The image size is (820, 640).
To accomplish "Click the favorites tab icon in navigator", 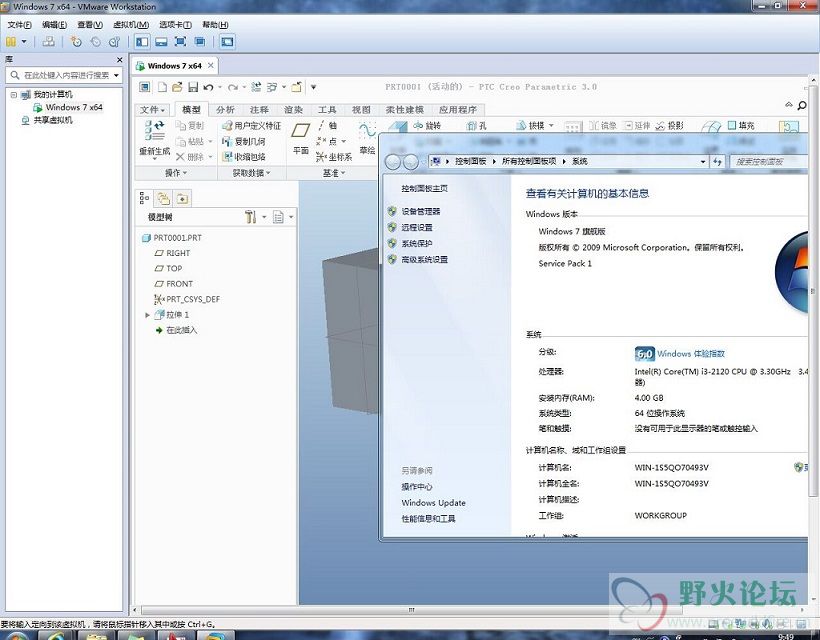I will (x=183, y=198).
